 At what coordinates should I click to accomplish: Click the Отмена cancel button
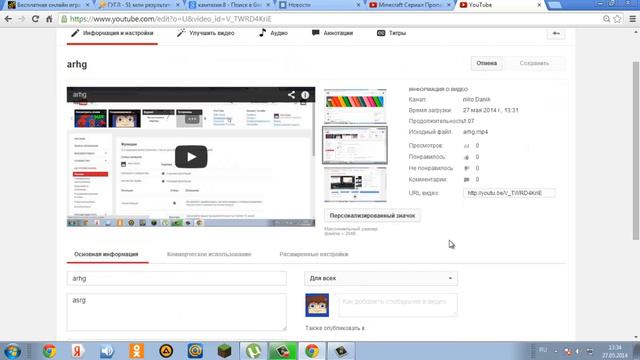487,63
